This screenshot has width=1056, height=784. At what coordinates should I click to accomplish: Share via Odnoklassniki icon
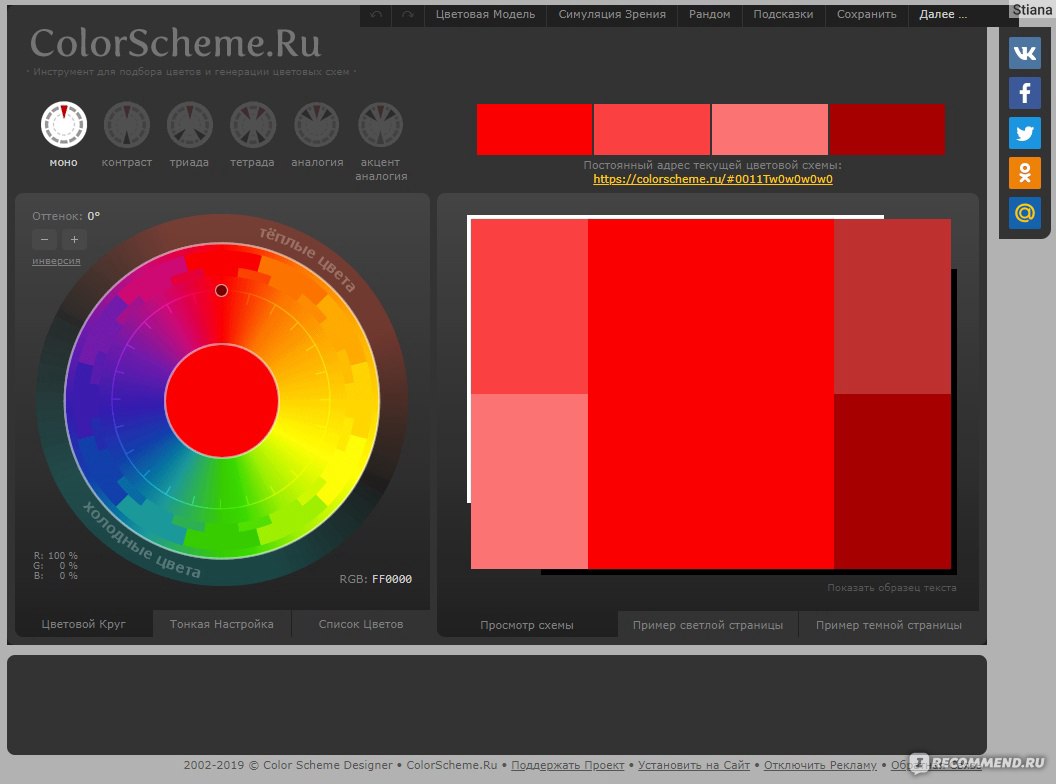point(1025,173)
